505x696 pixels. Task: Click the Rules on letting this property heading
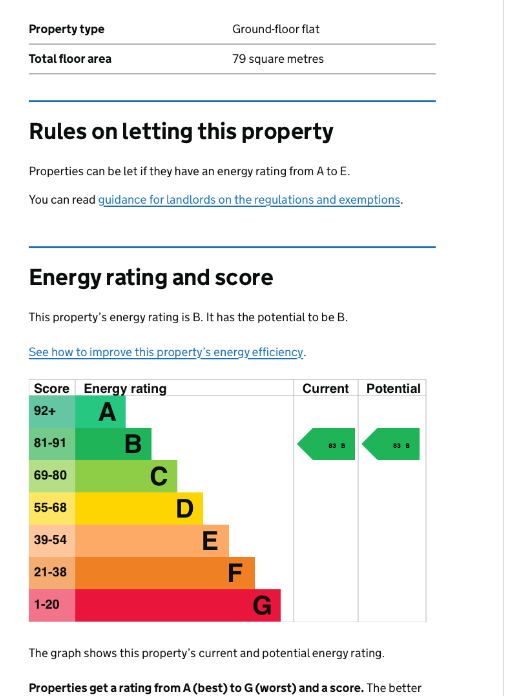181,132
